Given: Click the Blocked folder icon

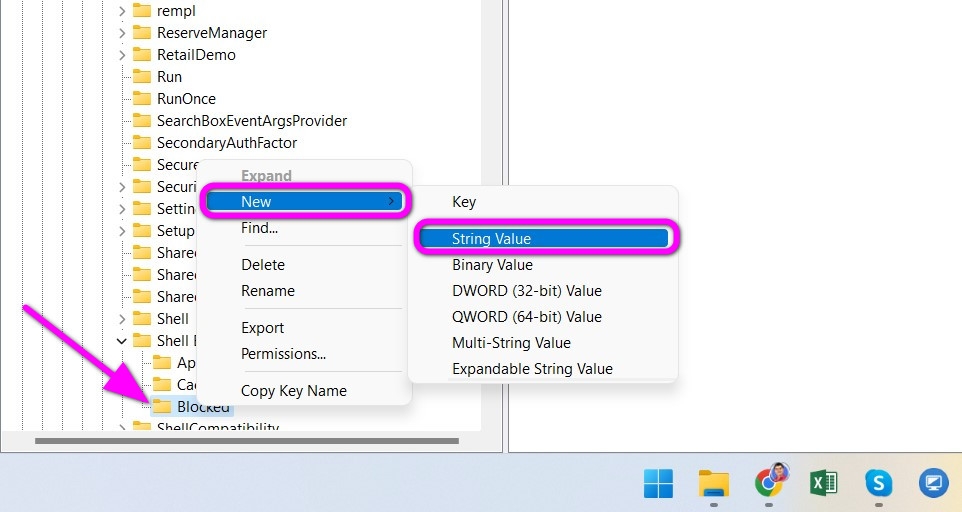Looking at the screenshot, I should pyautogui.click(x=162, y=407).
